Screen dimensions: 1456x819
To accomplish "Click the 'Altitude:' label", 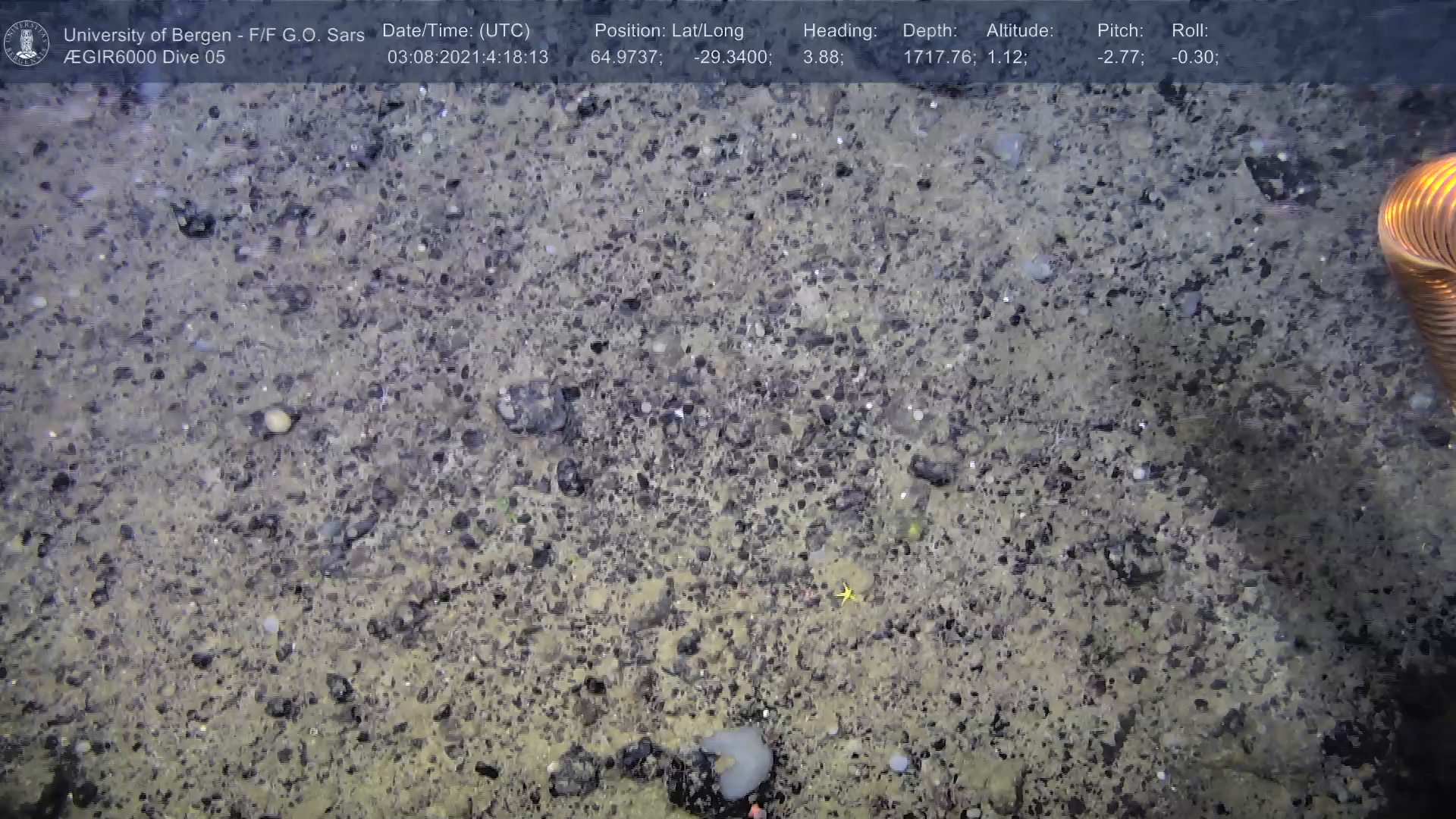I will [x=1019, y=31].
